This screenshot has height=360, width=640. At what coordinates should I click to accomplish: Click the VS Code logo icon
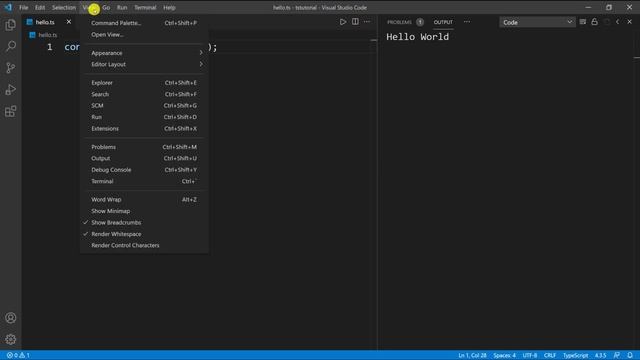pyautogui.click(x=8, y=7)
